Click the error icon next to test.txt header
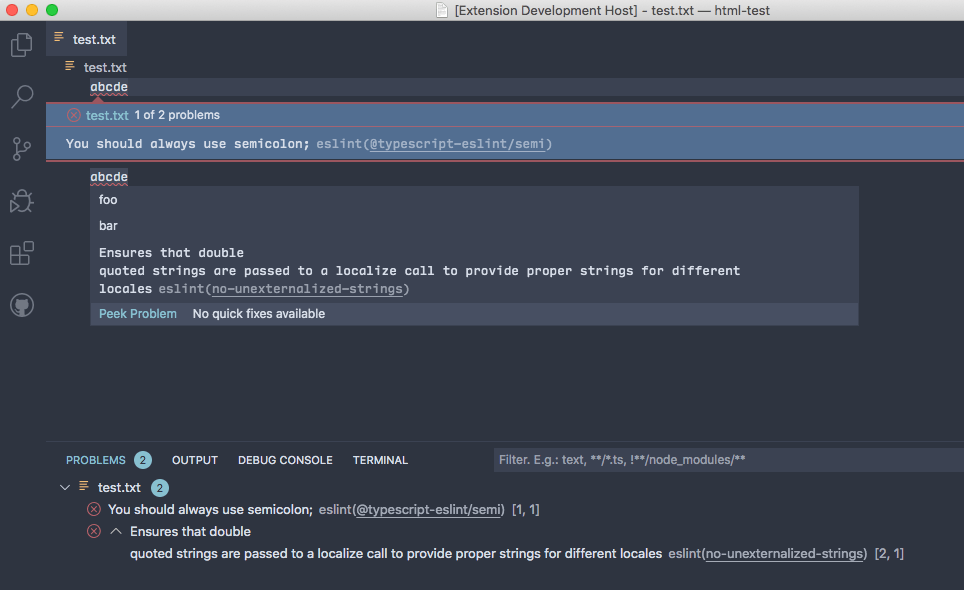This screenshot has width=964, height=590. click(x=73, y=115)
